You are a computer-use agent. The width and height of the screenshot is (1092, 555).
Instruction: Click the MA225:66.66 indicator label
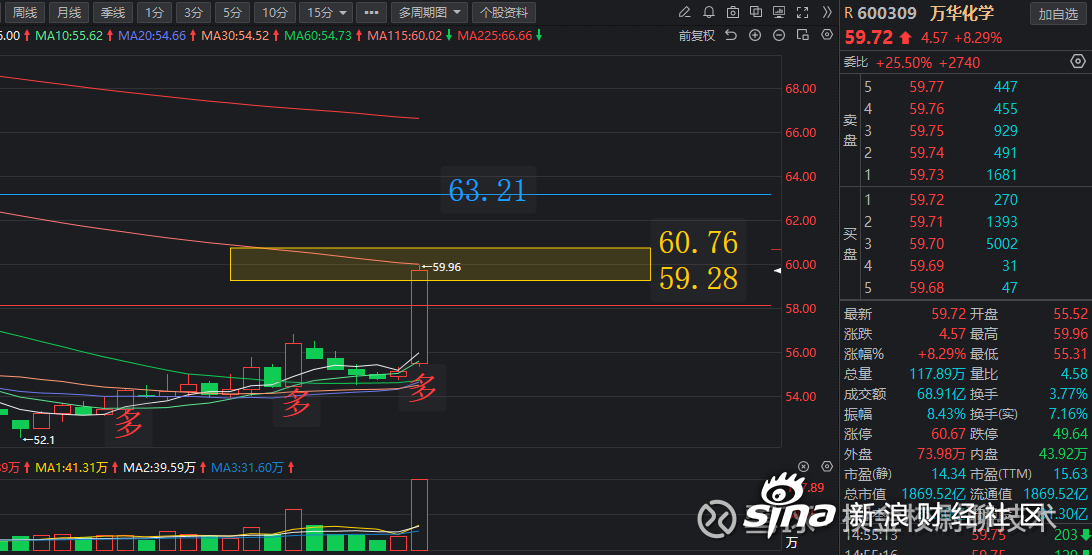(x=494, y=36)
